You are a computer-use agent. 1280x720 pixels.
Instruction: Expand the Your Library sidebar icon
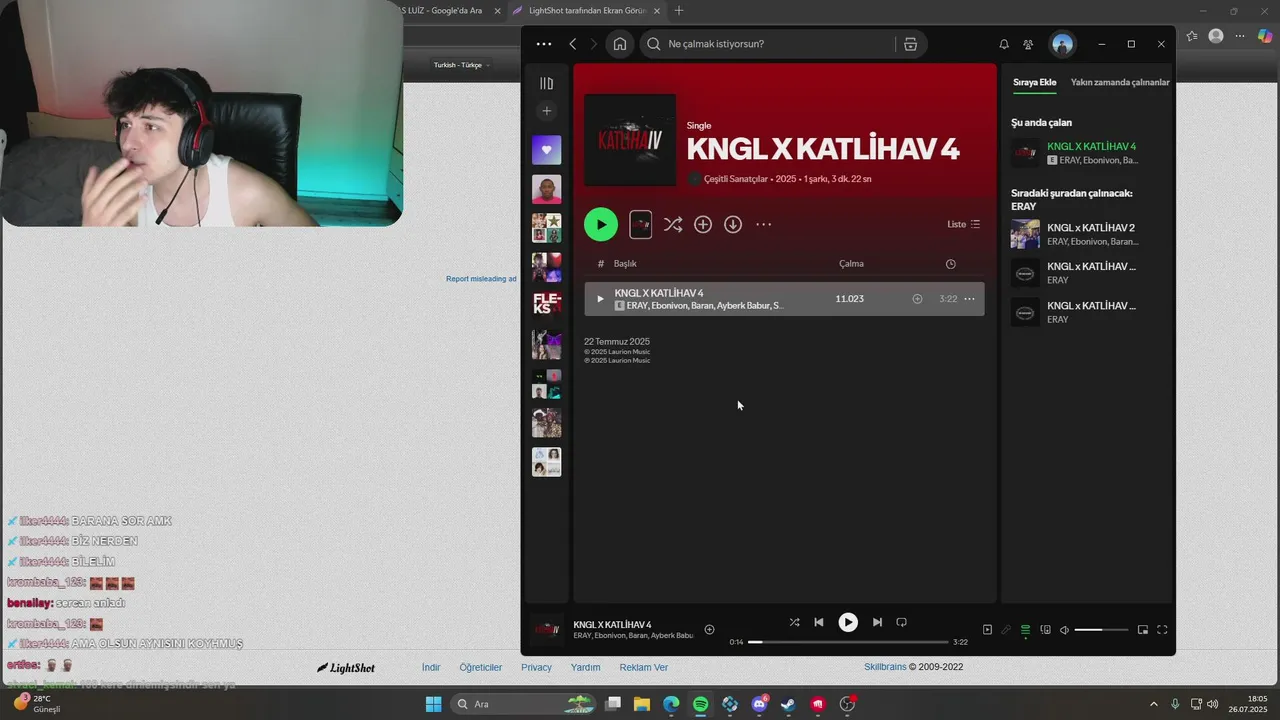pyautogui.click(x=546, y=84)
